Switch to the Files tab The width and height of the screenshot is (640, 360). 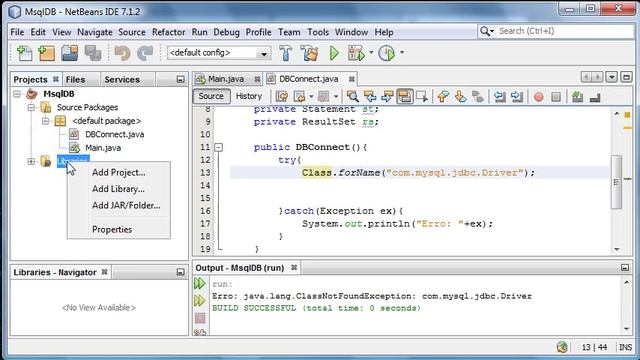tap(76, 80)
